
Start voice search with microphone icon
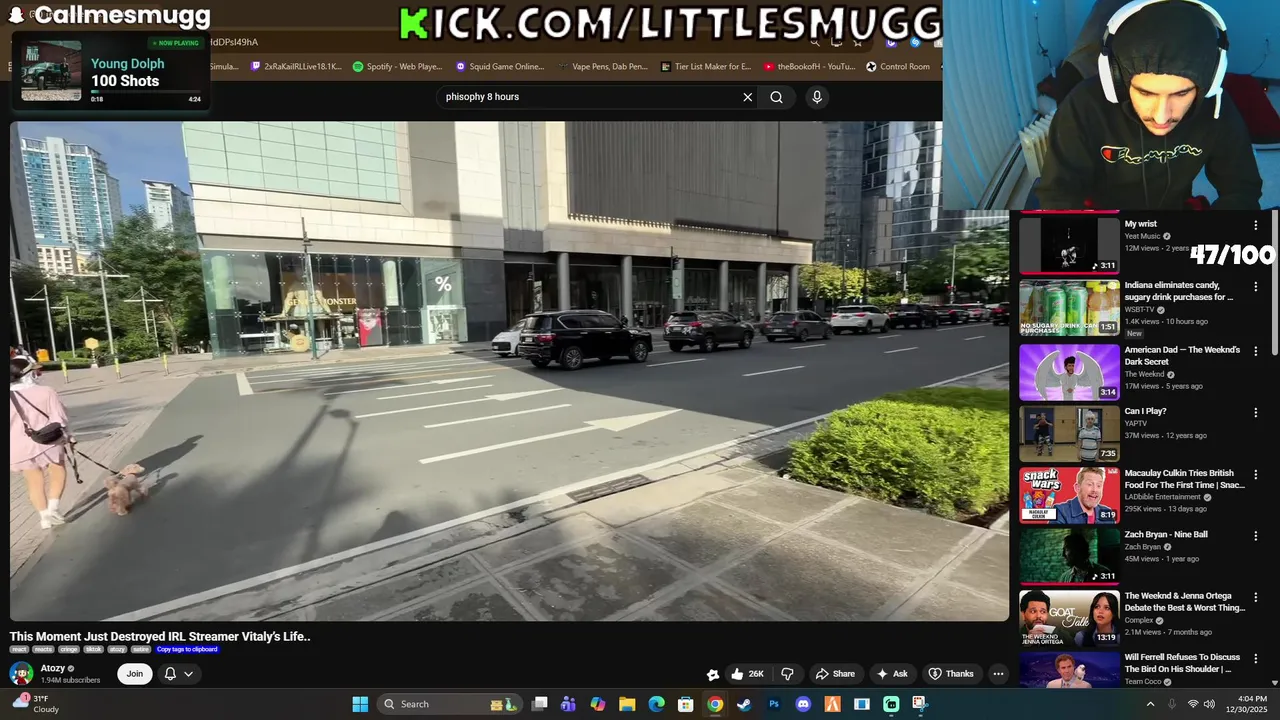tap(817, 97)
